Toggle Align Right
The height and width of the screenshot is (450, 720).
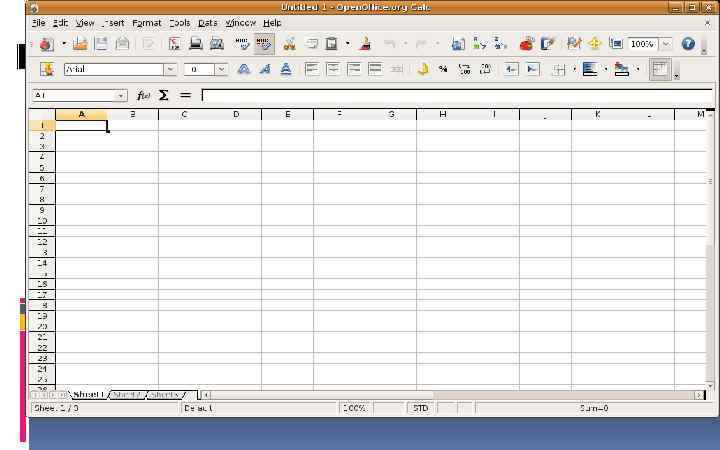(x=354, y=69)
